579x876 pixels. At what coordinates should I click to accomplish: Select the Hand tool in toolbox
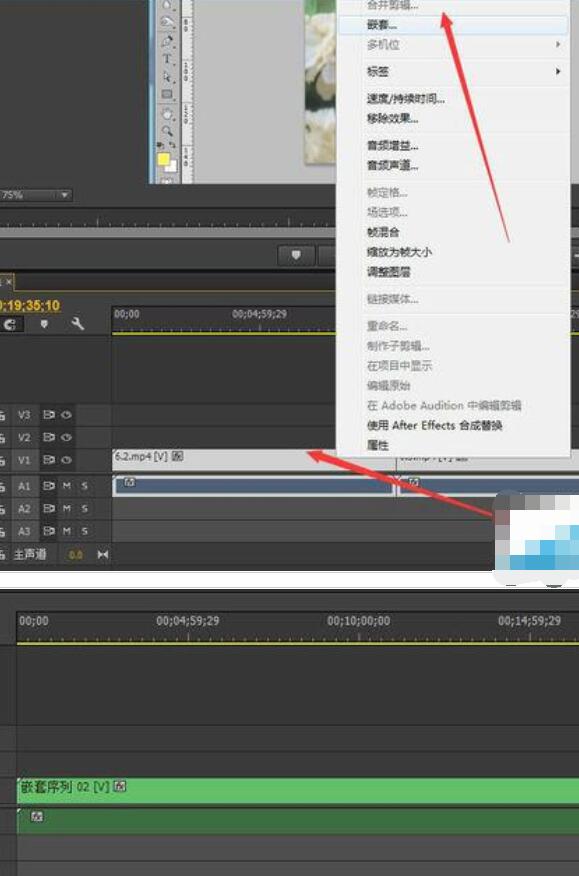pyautogui.click(x=167, y=113)
